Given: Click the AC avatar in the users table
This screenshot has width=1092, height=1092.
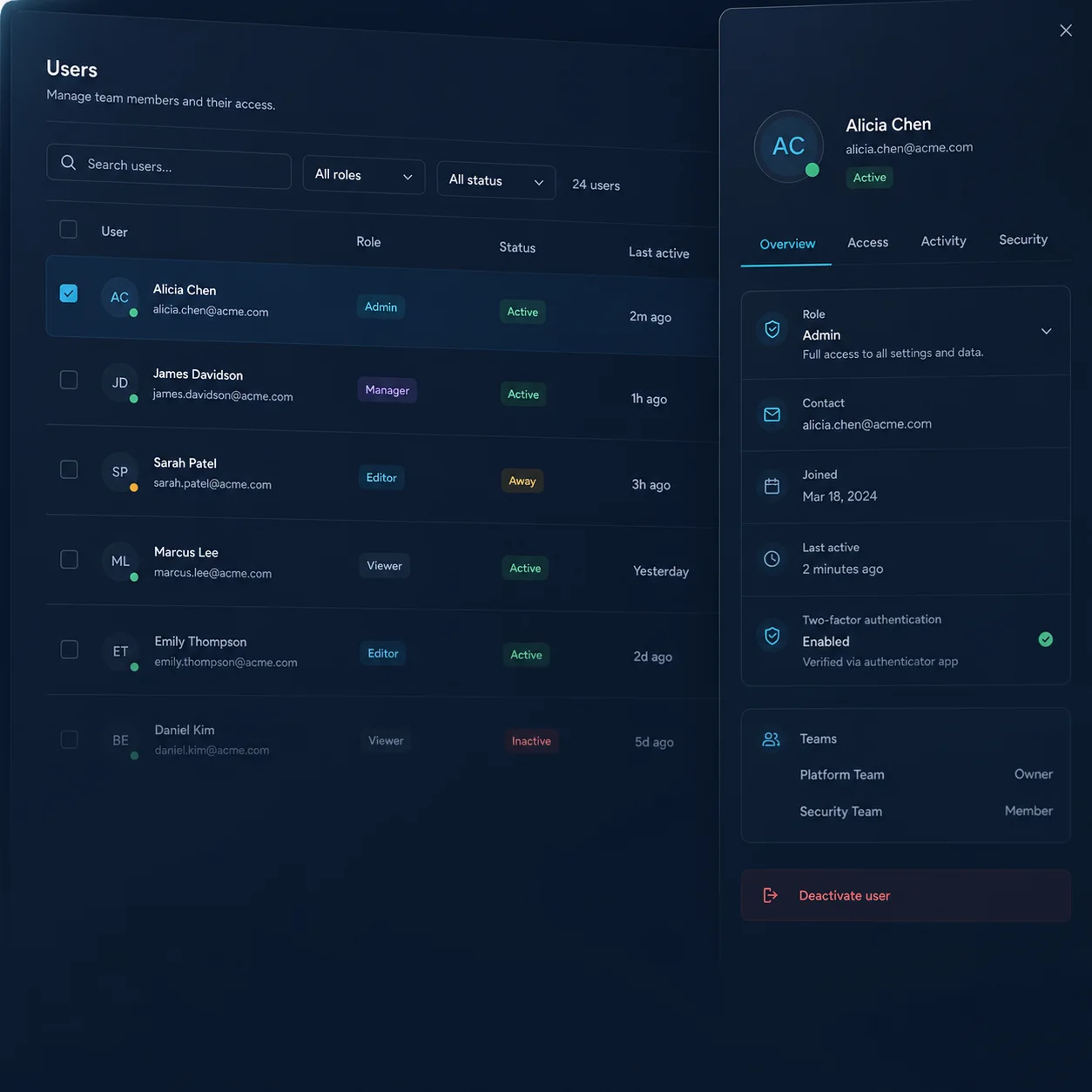Looking at the screenshot, I should pos(119,297).
